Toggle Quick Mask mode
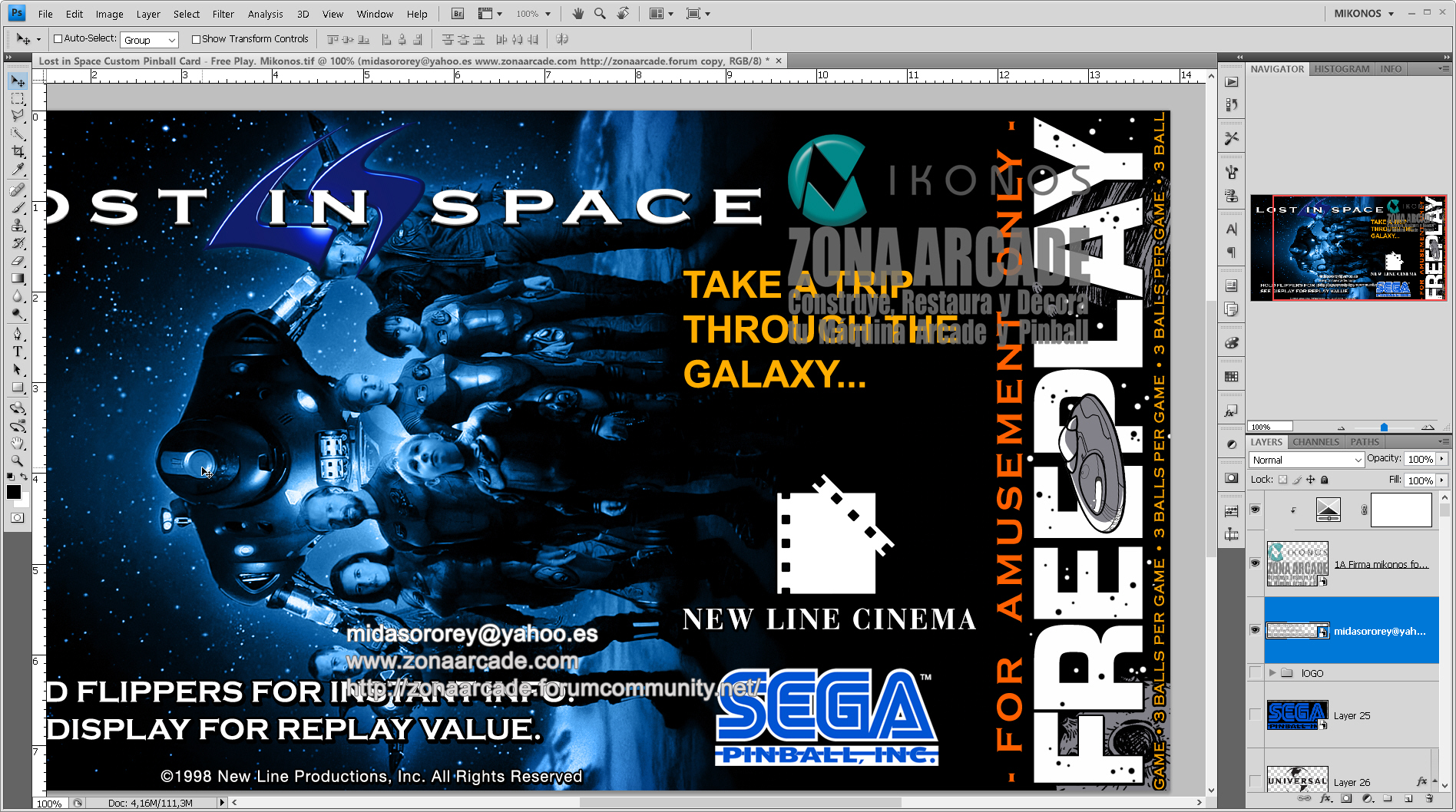Screen dimensions: 1456x812 point(18,518)
